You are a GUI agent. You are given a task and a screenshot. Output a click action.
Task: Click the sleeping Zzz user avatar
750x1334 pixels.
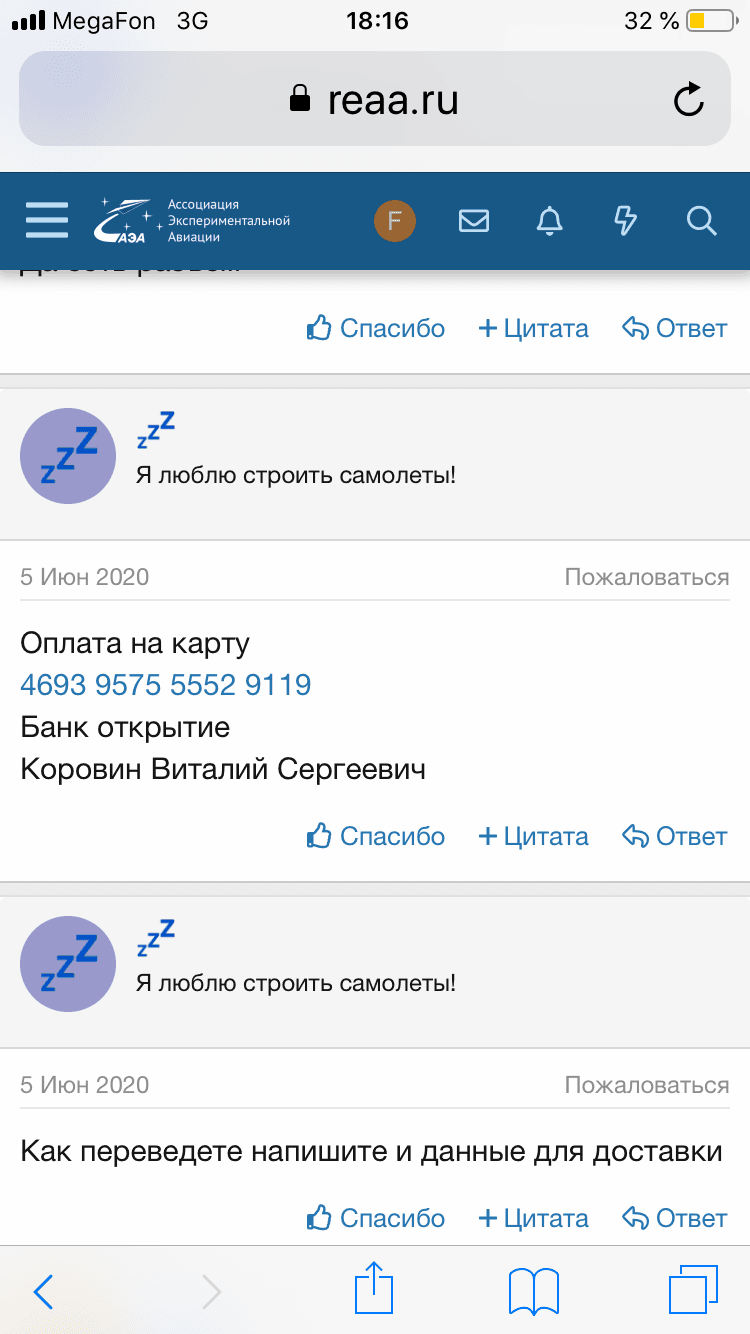point(68,456)
